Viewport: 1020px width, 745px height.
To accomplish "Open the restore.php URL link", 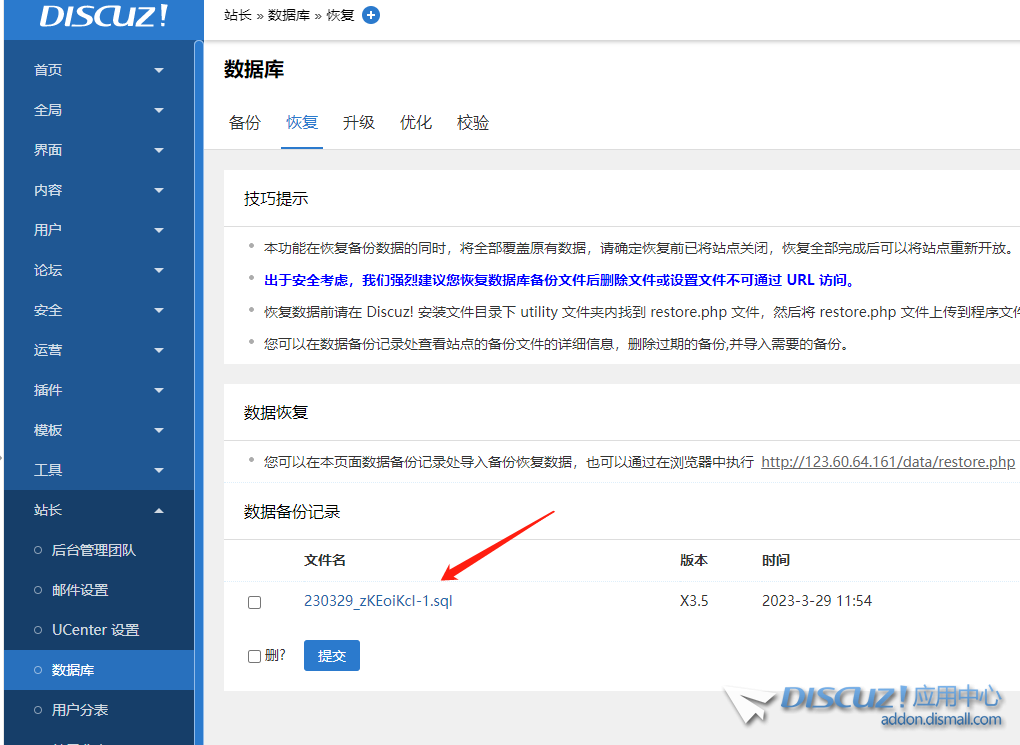I will click(x=888, y=462).
